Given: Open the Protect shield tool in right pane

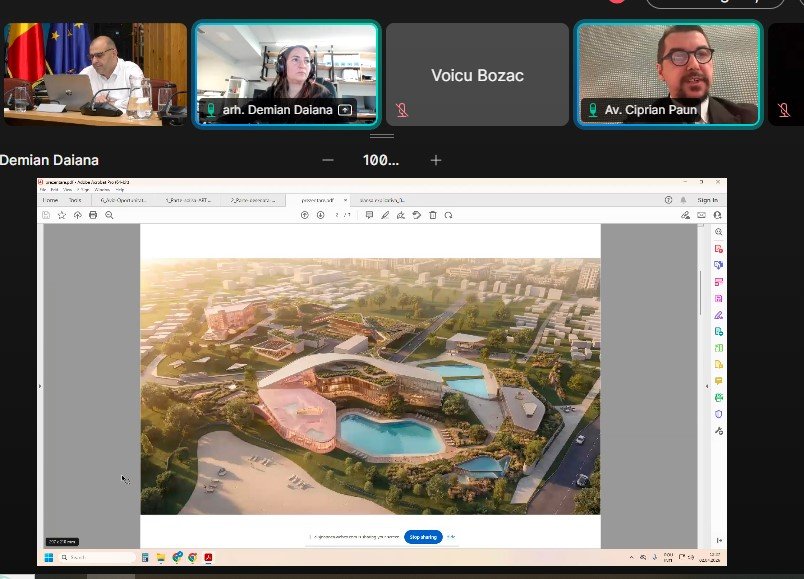Looking at the screenshot, I should pyautogui.click(x=718, y=413).
